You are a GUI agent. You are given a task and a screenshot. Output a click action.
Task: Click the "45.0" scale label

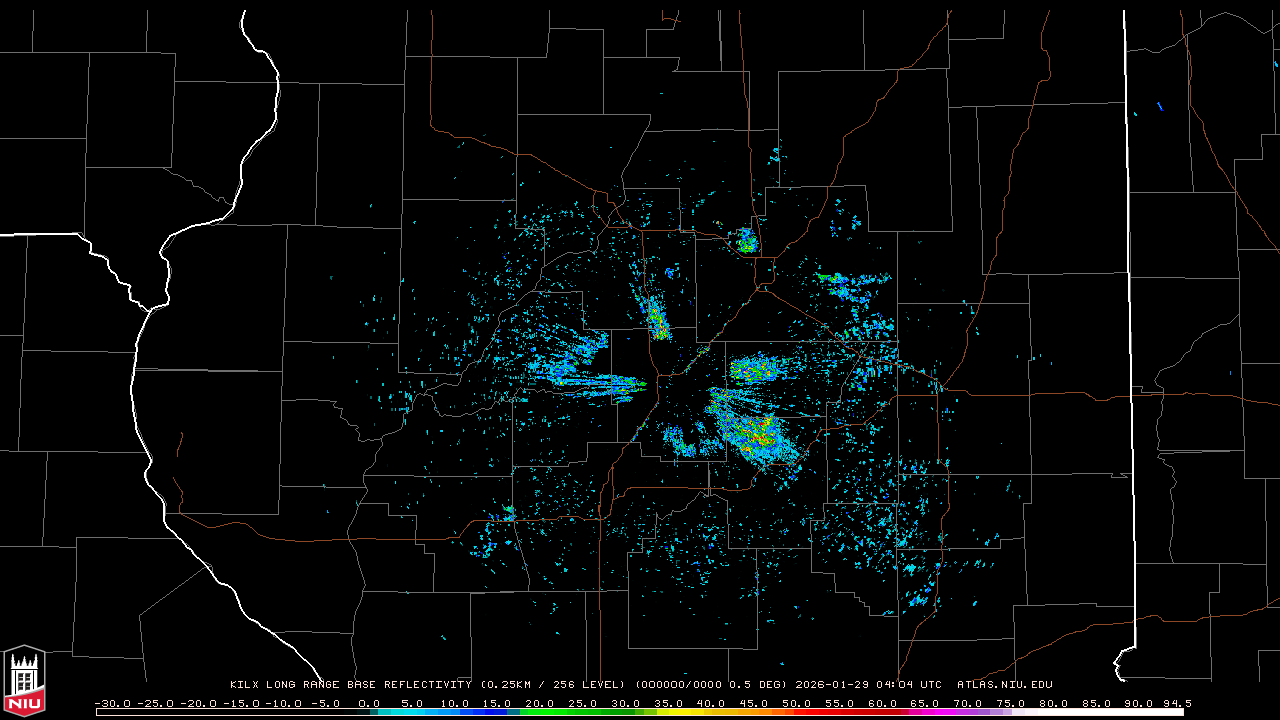(x=754, y=703)
